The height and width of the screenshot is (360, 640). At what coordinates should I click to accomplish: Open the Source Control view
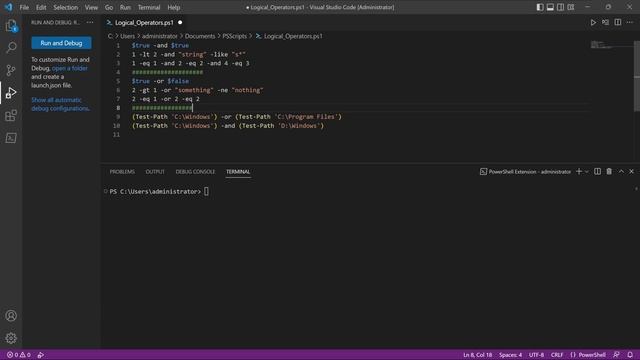coord(11,70)
